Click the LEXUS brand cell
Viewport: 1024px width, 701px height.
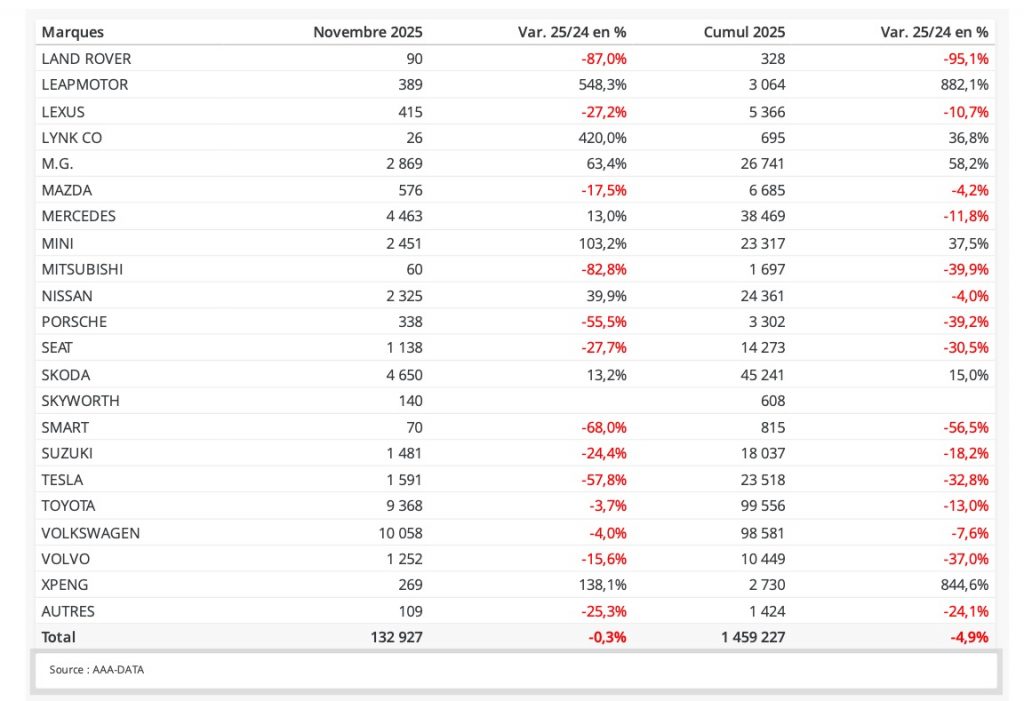point(63,112)
